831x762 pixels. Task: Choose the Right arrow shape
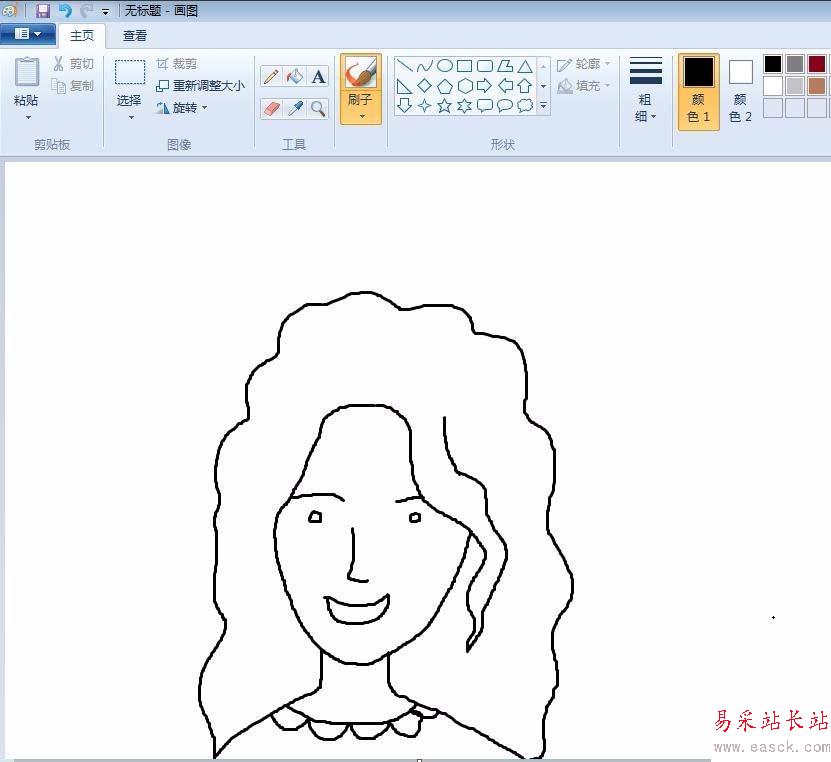pyautogui.click(x=485, y=86)
